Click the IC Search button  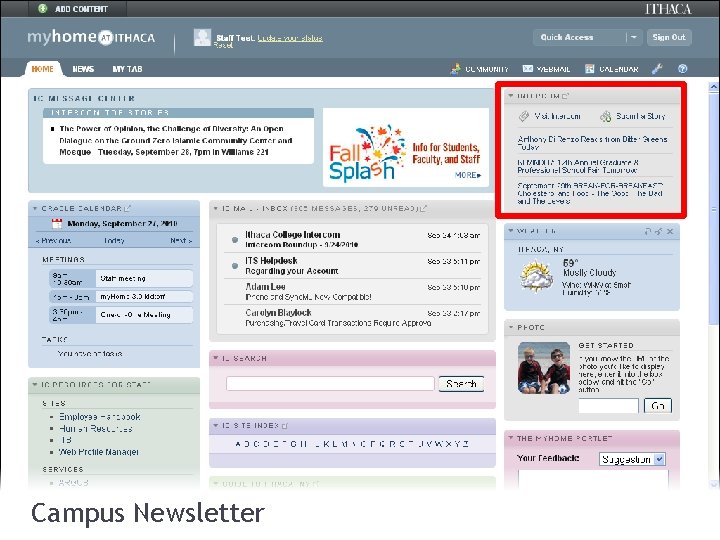461,384
